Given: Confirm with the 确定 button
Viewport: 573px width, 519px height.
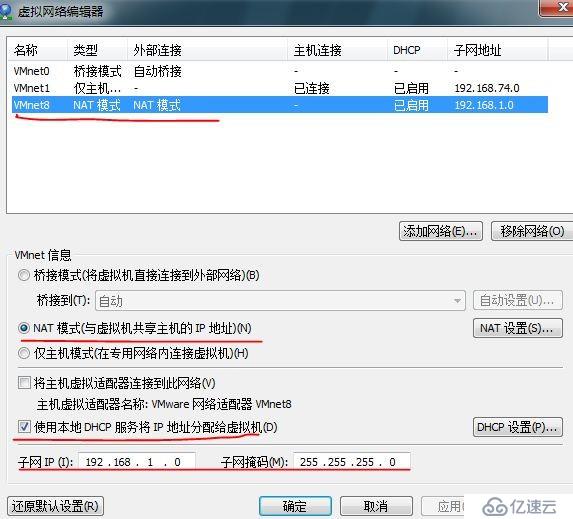Looking at the screenshot, I should [x=295, y=506].
